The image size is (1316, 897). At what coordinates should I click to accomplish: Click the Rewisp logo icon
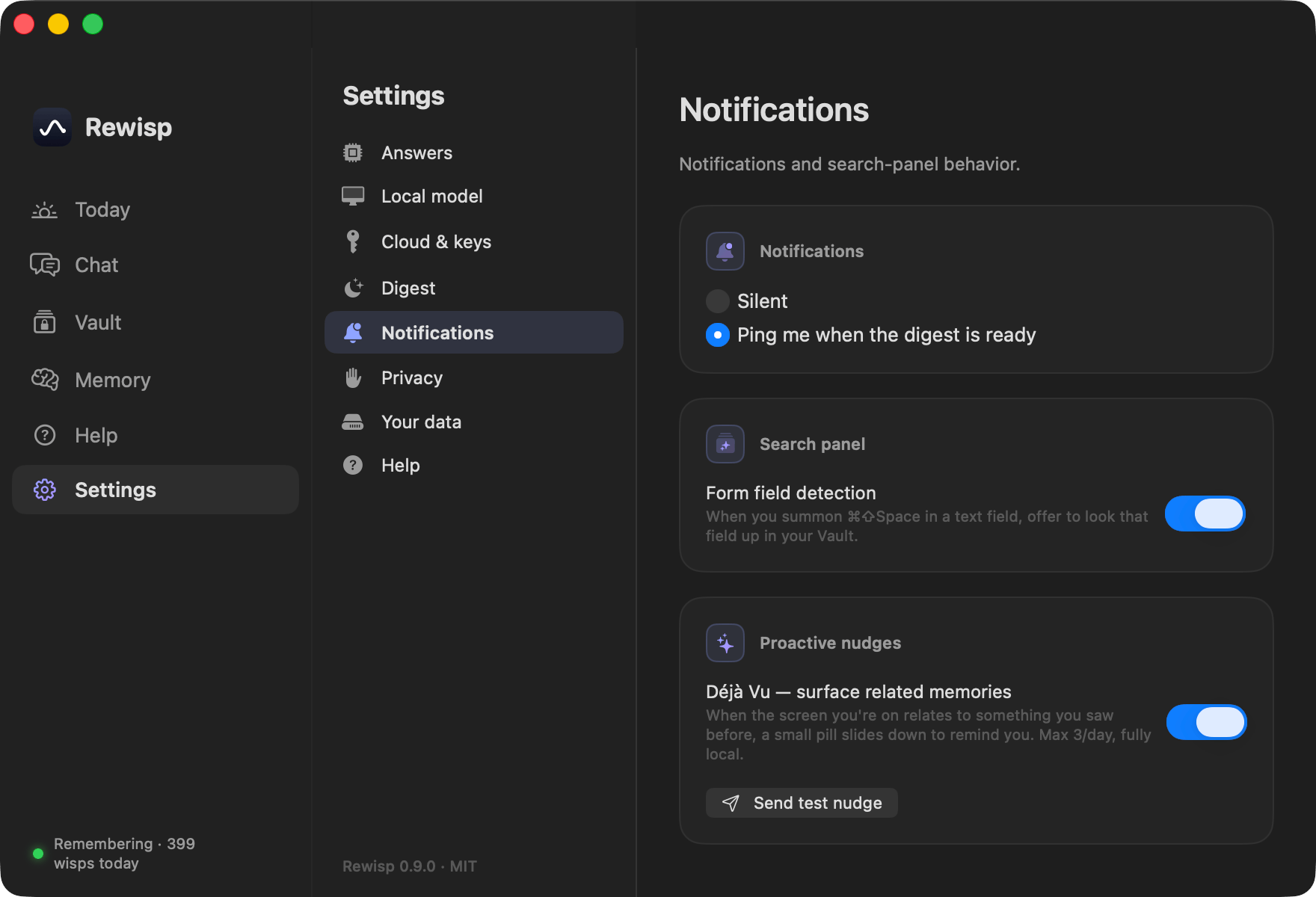pyautogui.click(x=52, y=127)
